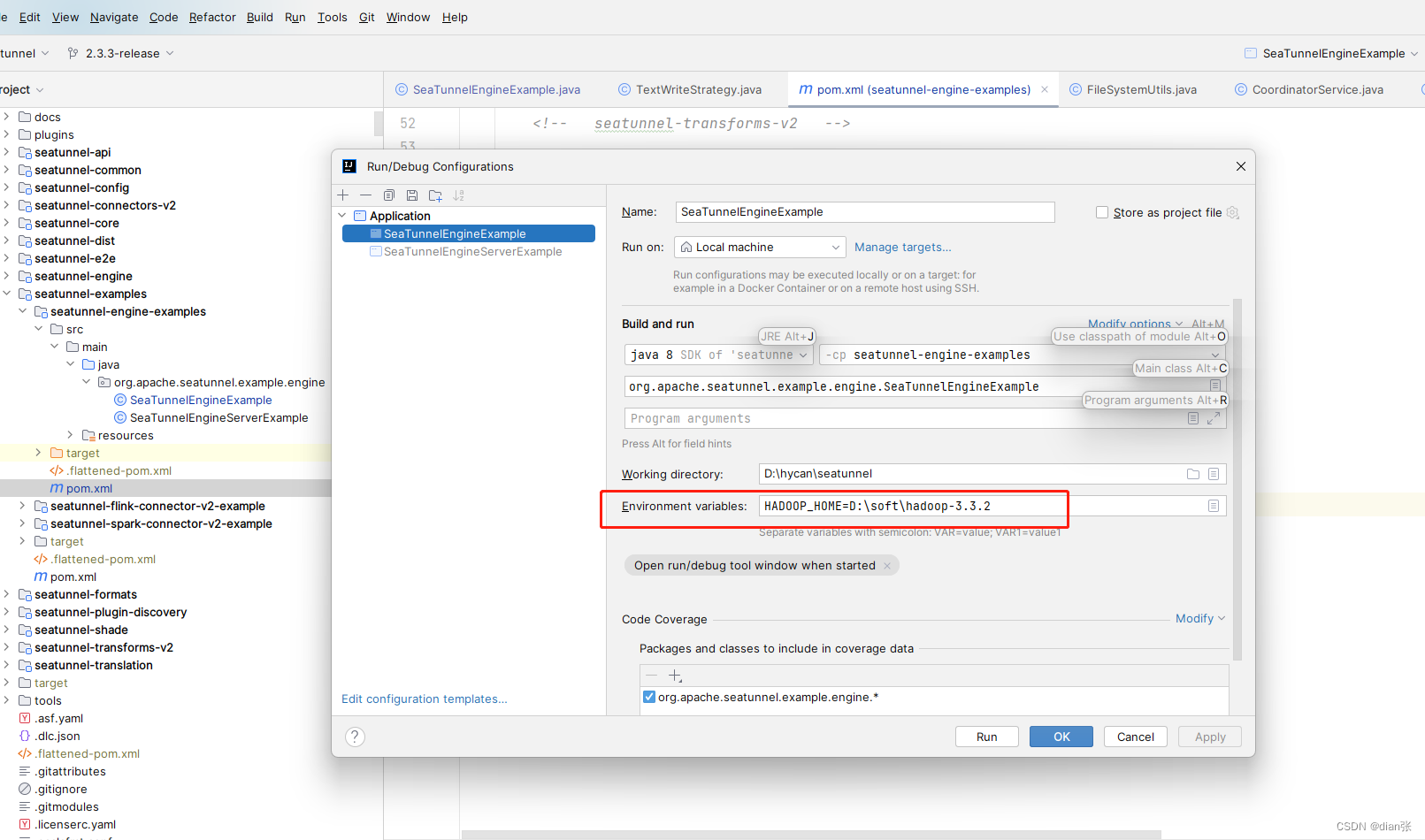Save configuration using the disk icon
This screenshot has height=840, width=1425.
coord(412,195)
